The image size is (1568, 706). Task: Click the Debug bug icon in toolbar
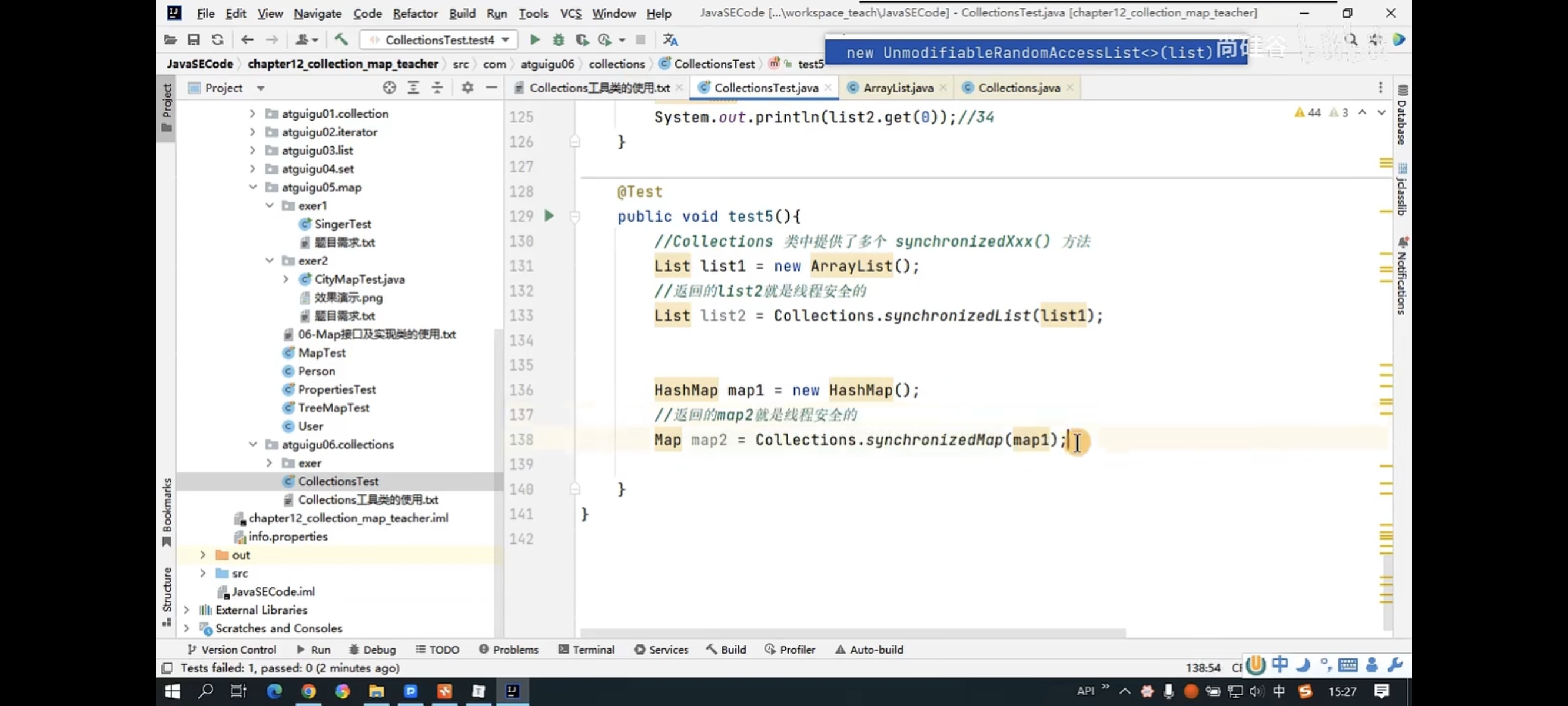pyautogui.click(x=558, y=39)
